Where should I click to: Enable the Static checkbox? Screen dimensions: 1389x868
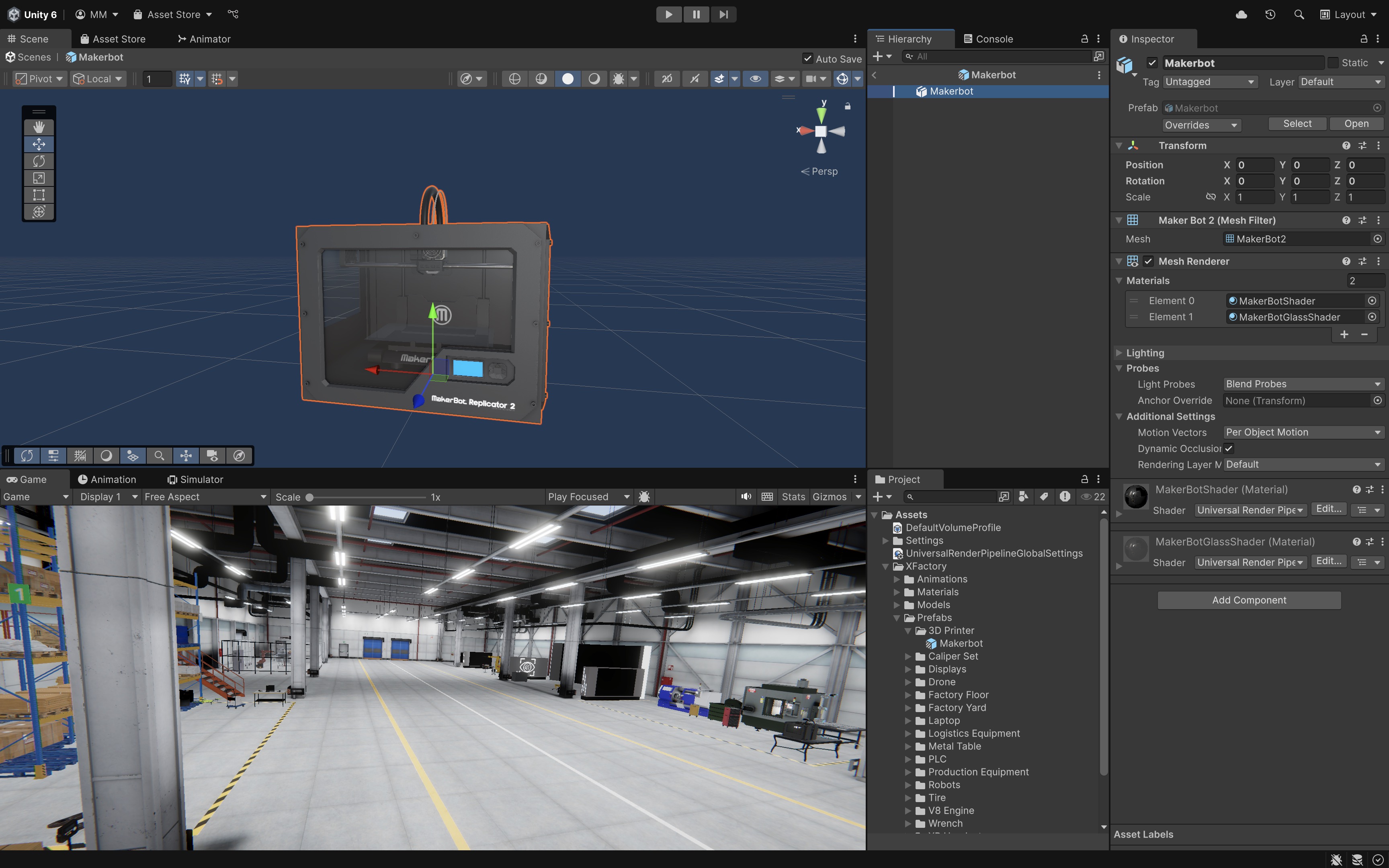(1333, 63)
